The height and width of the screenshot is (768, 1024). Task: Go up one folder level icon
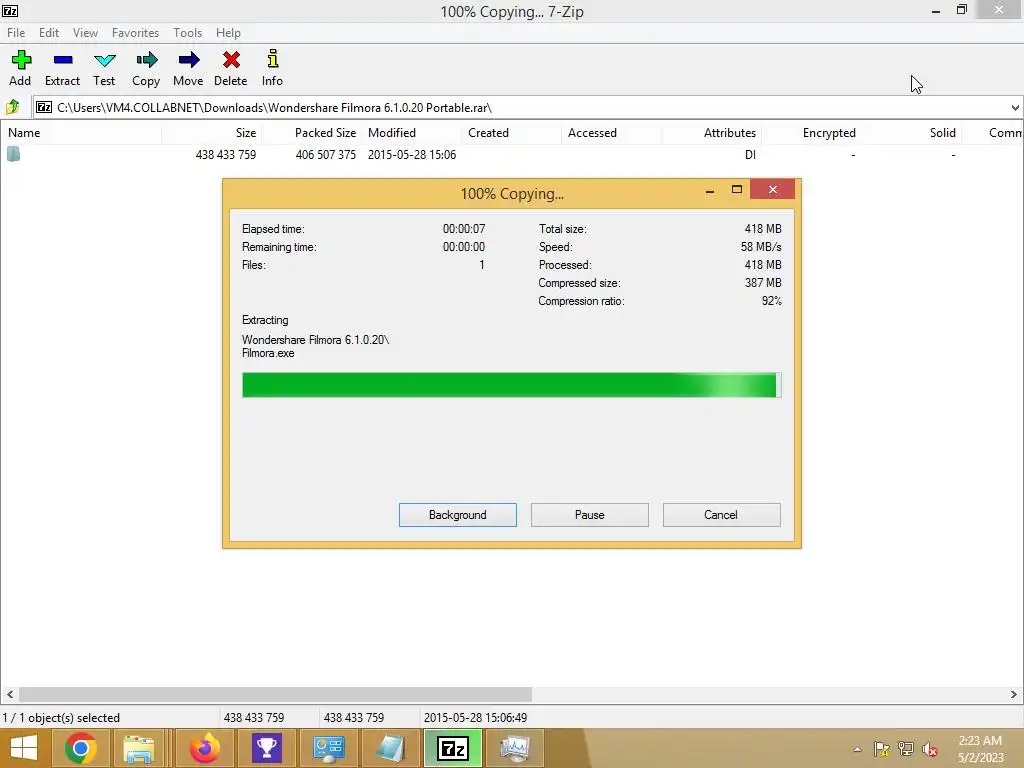12,107
